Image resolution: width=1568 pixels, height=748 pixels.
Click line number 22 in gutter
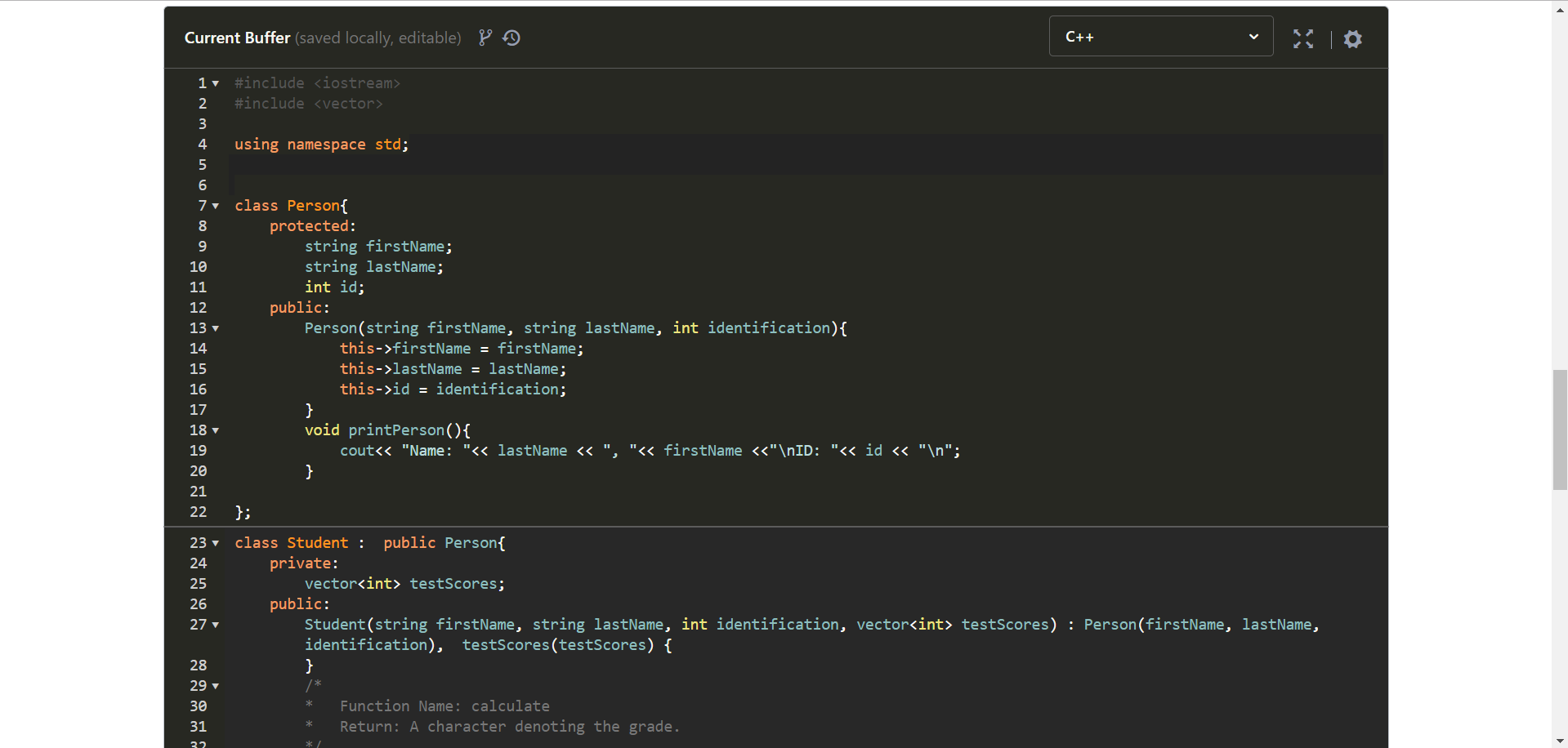tap(198, 512)
